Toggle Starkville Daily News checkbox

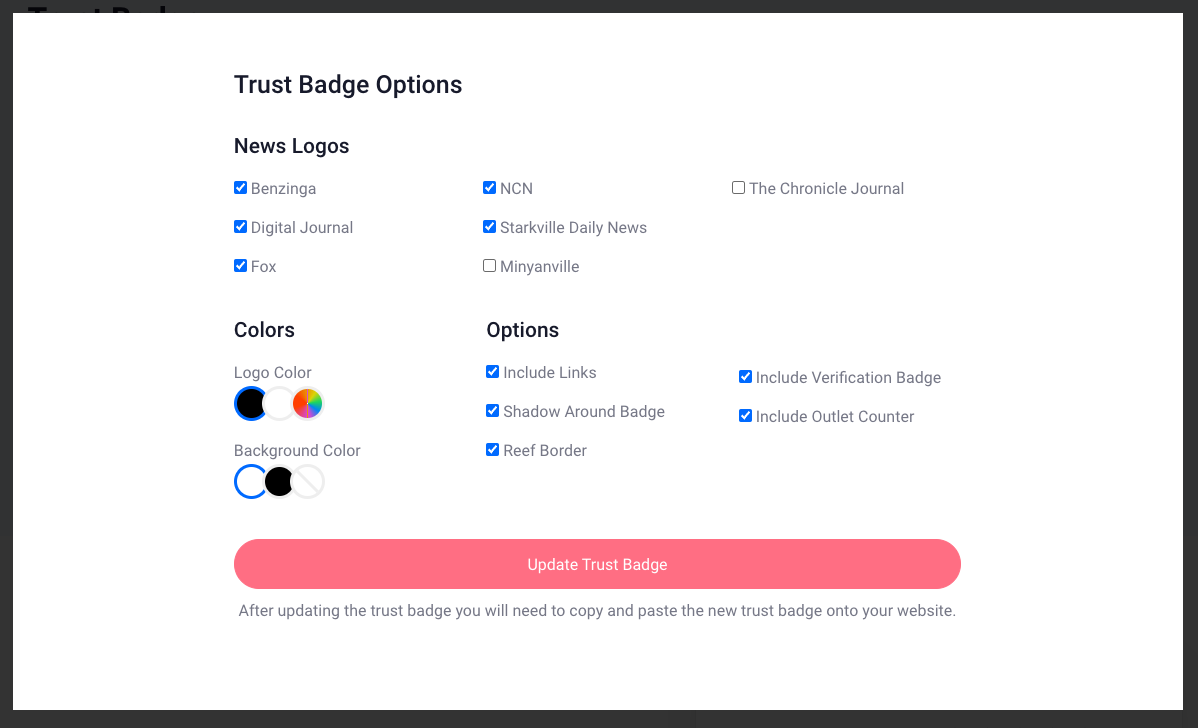pyautogui.click(x=490, y=227)
